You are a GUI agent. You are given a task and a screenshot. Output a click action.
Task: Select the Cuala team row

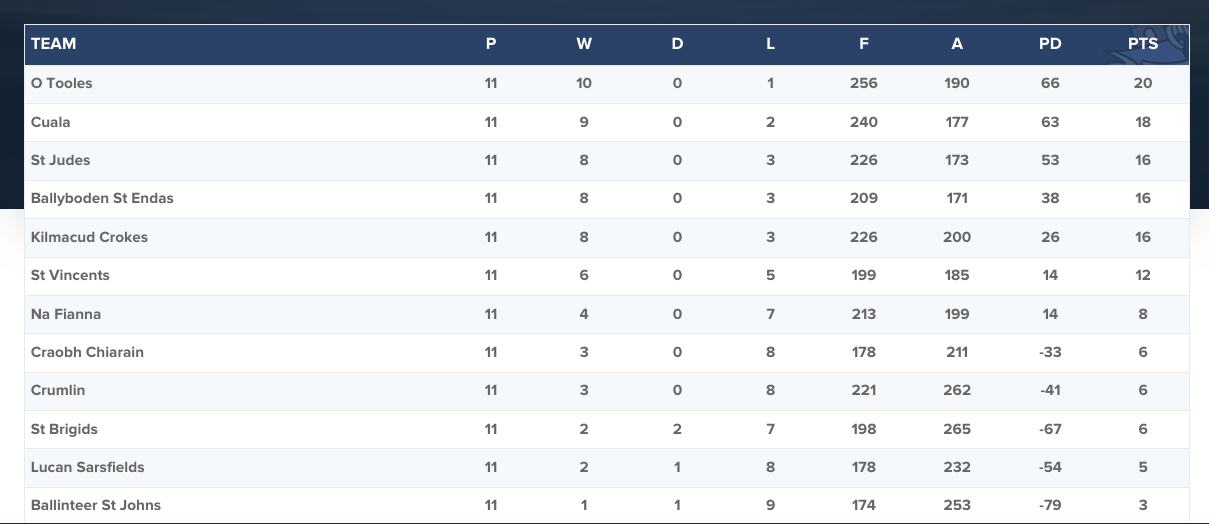tap(607, 122)
